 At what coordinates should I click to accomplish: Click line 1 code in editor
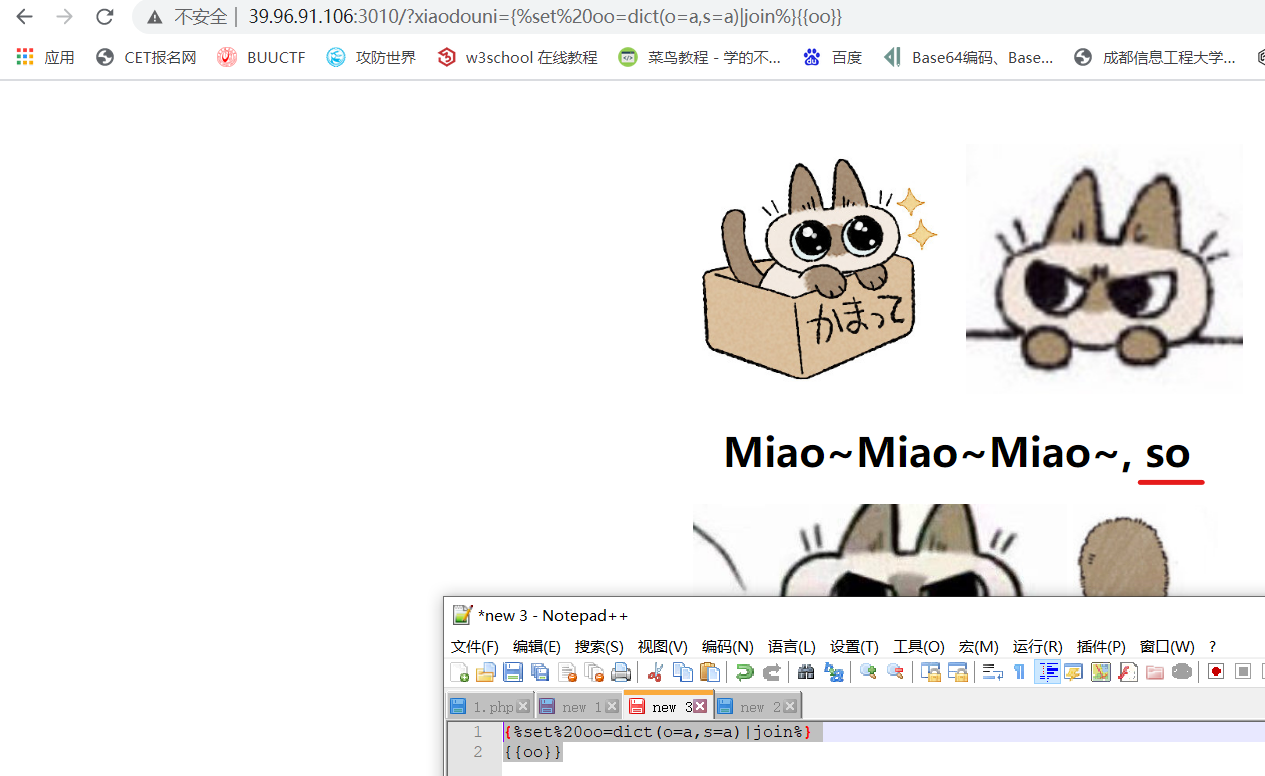click(658, 732)
